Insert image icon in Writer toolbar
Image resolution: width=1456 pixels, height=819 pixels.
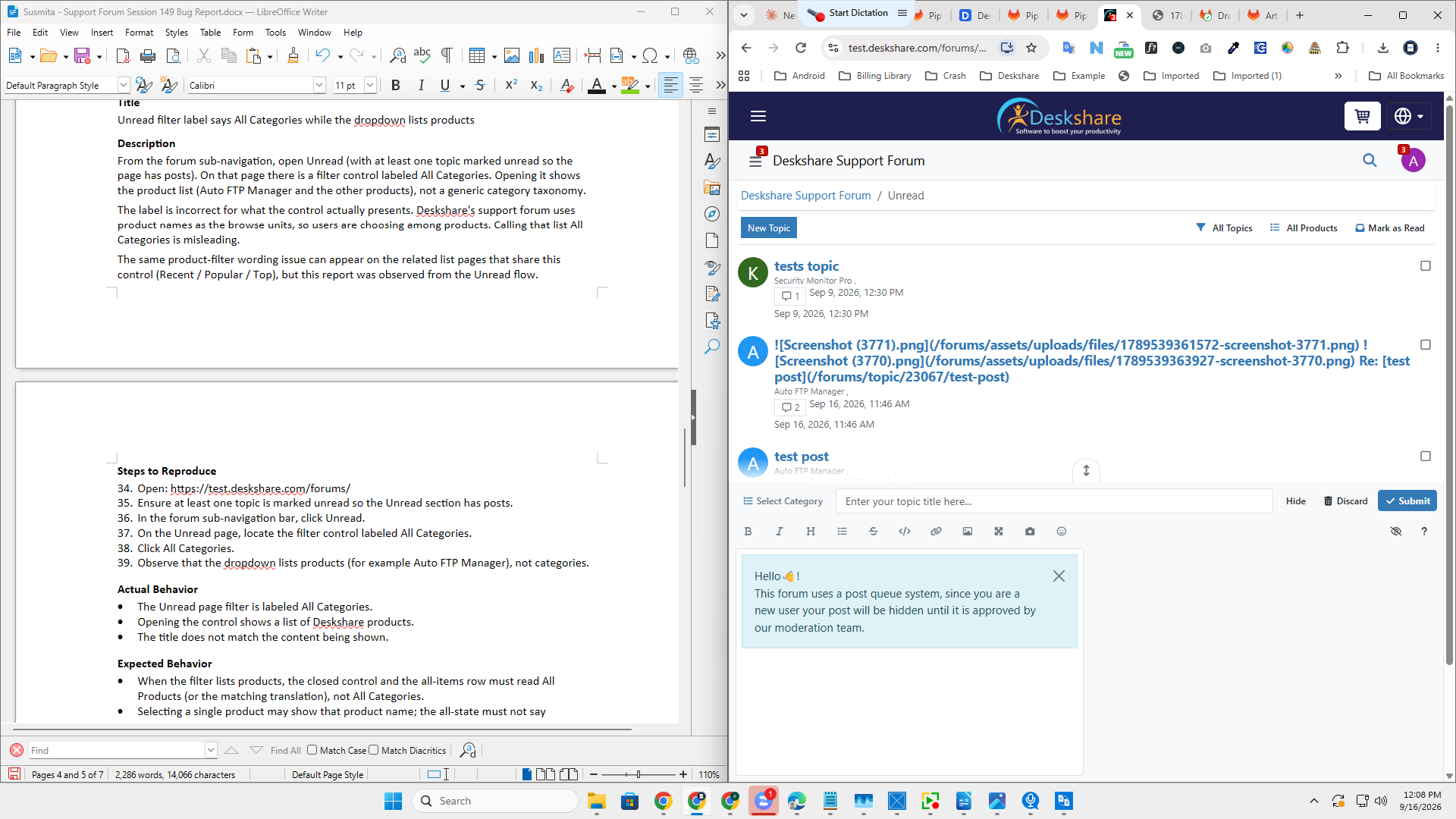[x=512, y=55]
